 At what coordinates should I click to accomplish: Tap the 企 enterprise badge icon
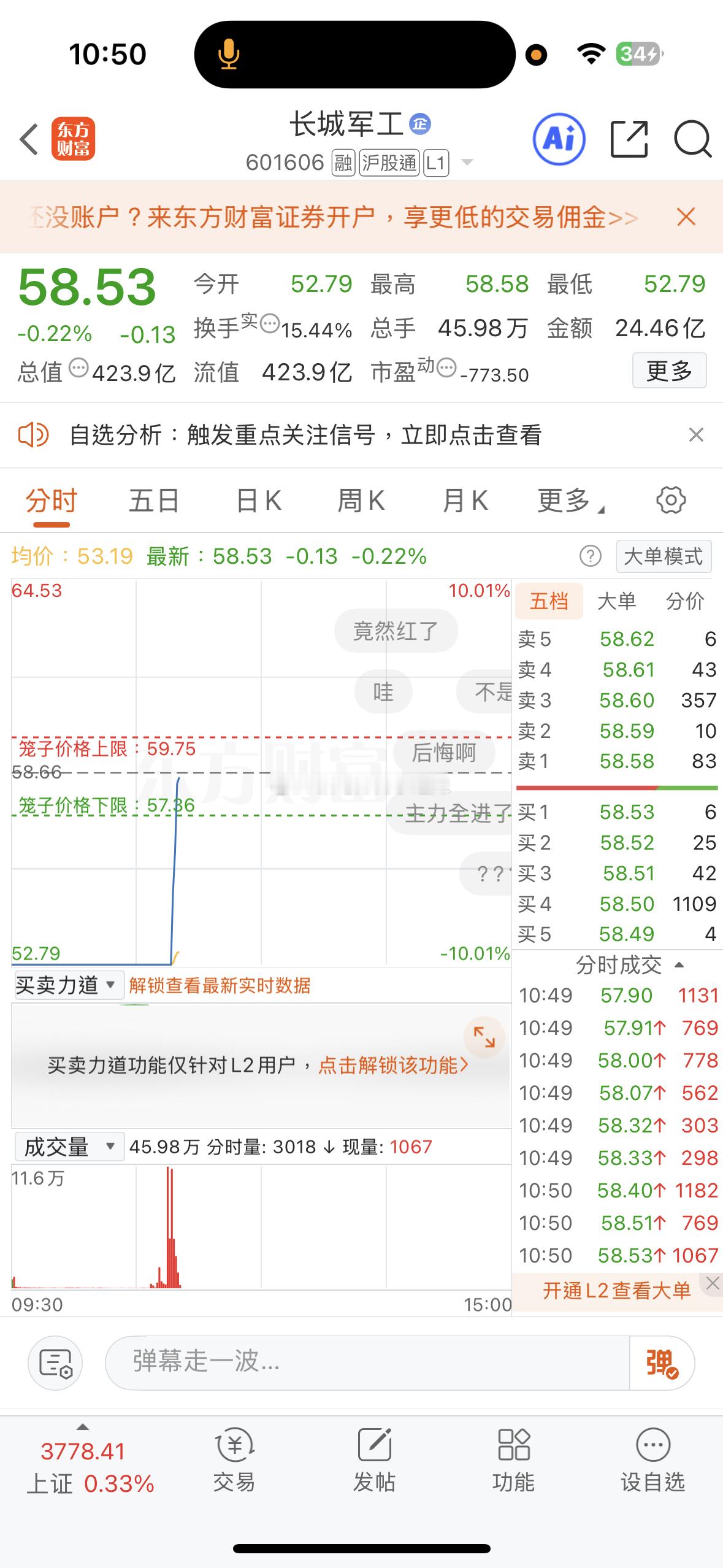click(420, 125)
